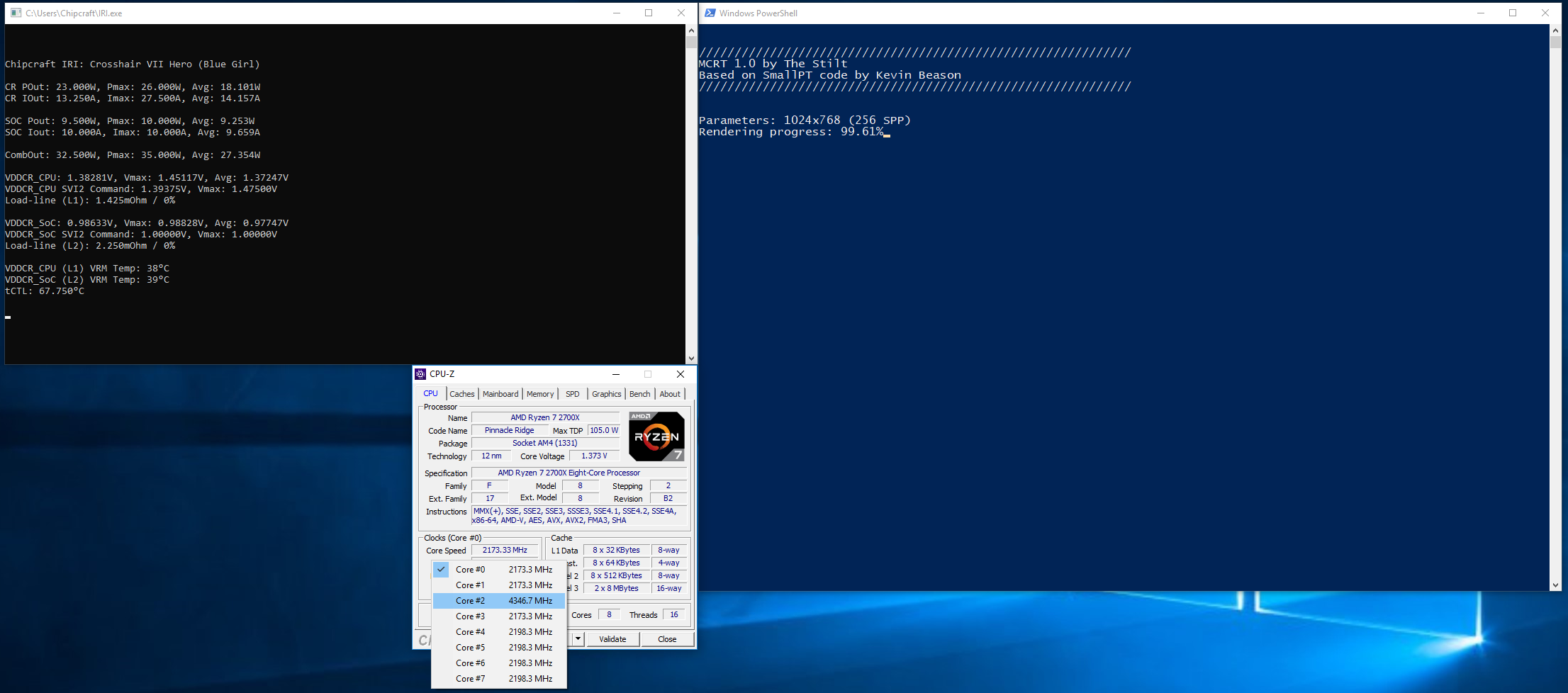Image resolution: width=1568 pixels, height=693 pixels.
Task: Click the cache value 8 x 512 KBytes
Action: click(616, 576)
